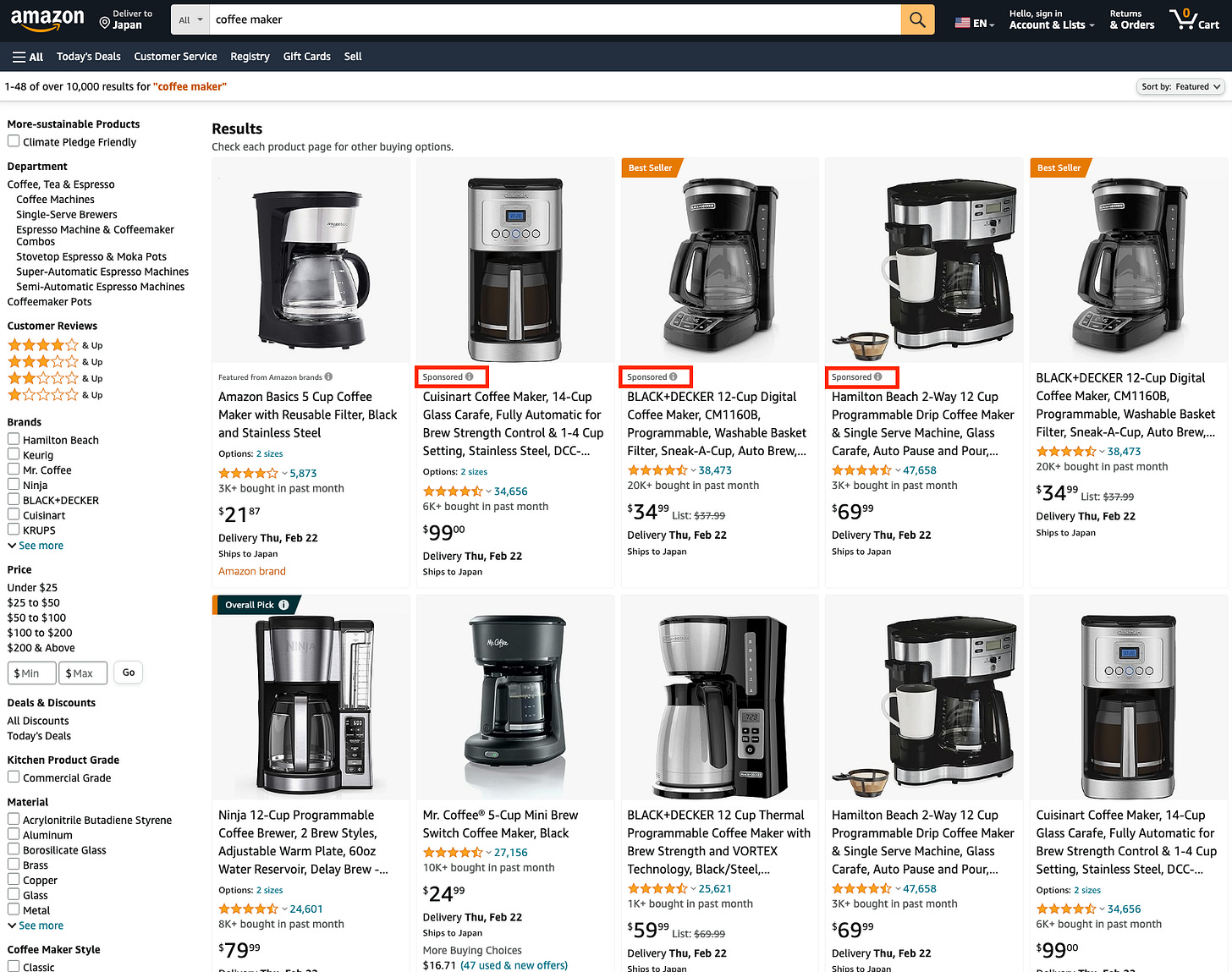
Task: Open the All departments search dropdown
Action: [x=191, y=19]
